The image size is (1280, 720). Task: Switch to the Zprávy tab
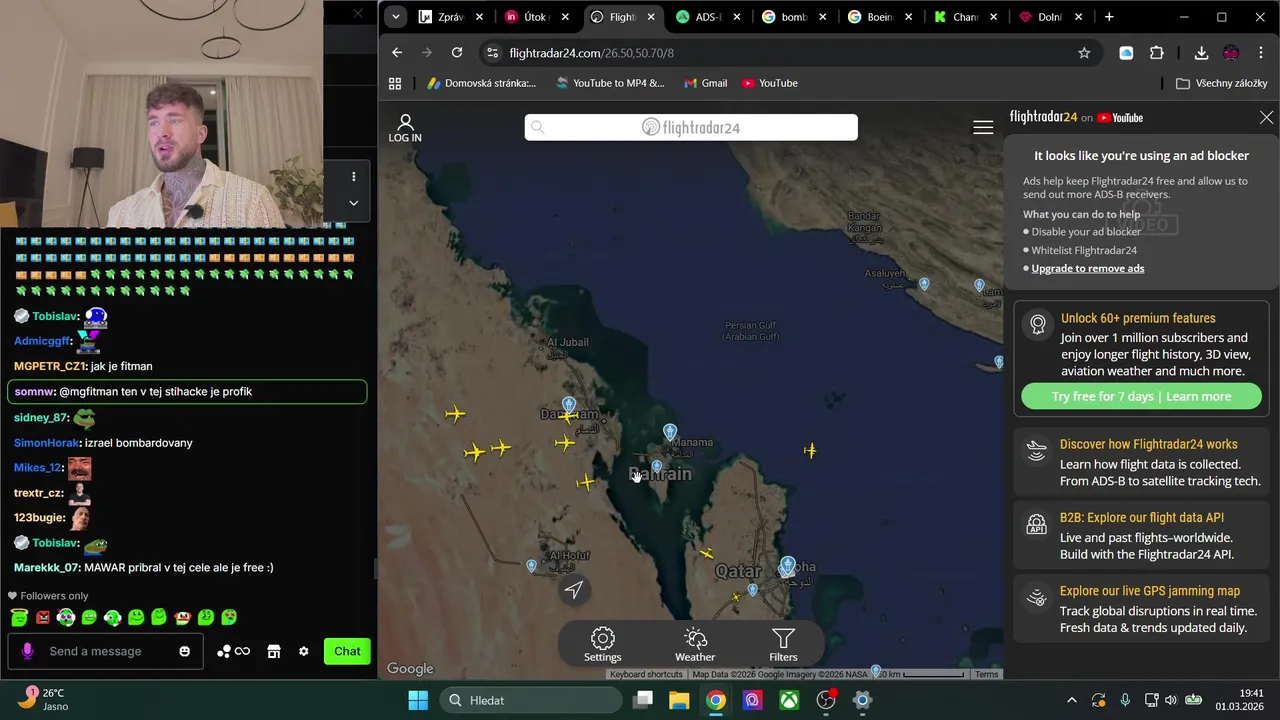tap(451, 17)
